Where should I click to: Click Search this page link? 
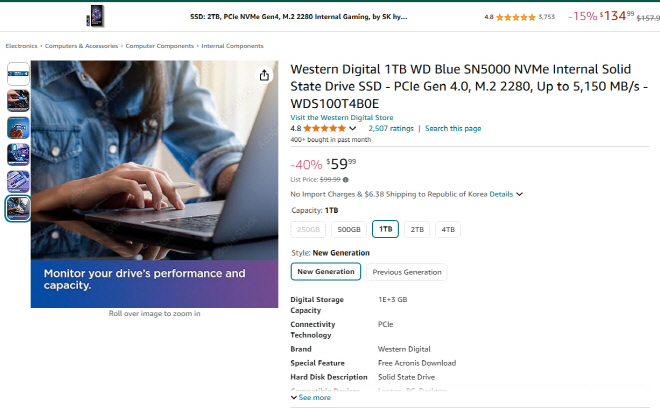click(453, 128)
